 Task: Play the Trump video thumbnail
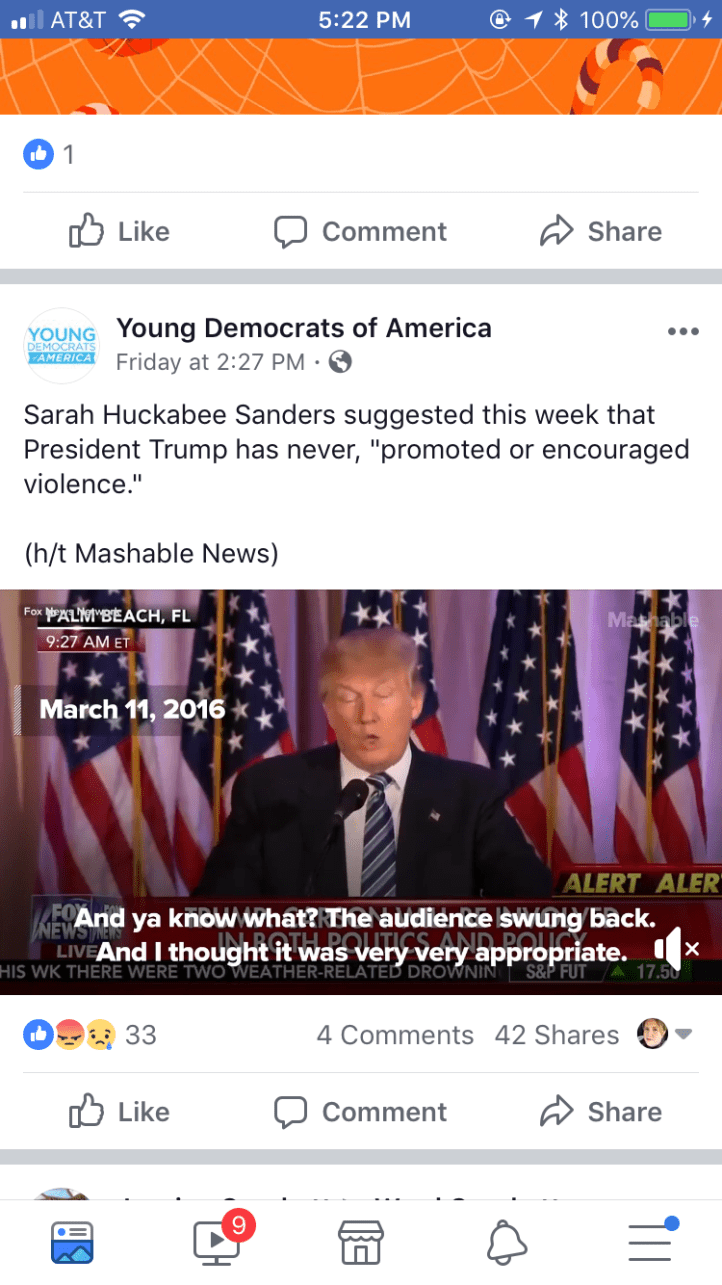coord(361,791)
